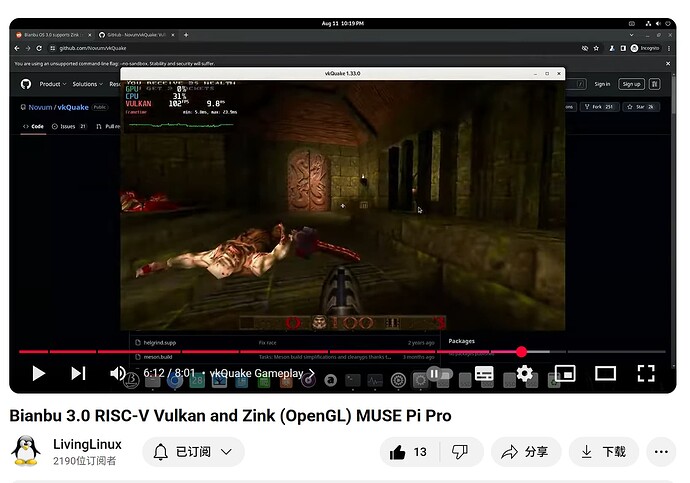Skip to the next video
This screenshot has width=690, height=483.
pyautogui.click(x=78, y=373)
